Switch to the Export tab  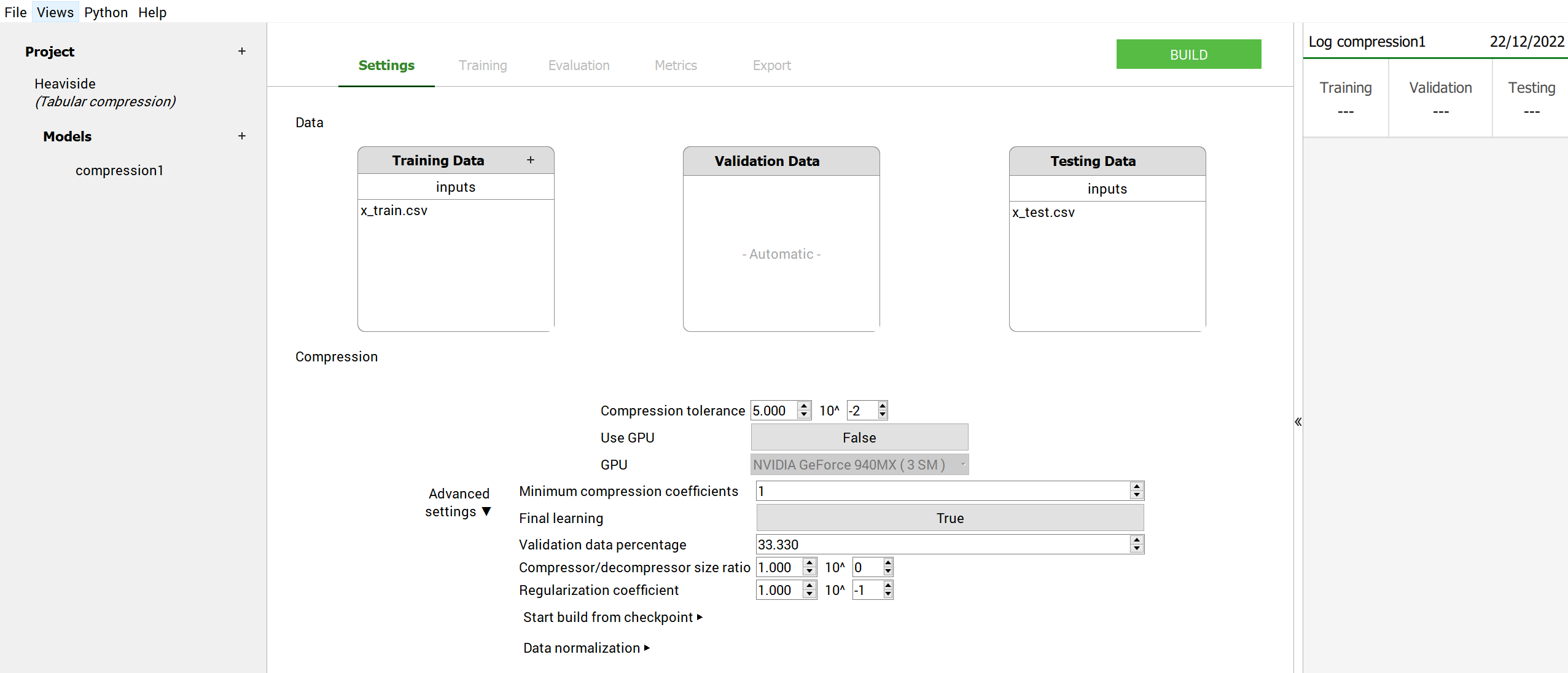tap(771, 65)
